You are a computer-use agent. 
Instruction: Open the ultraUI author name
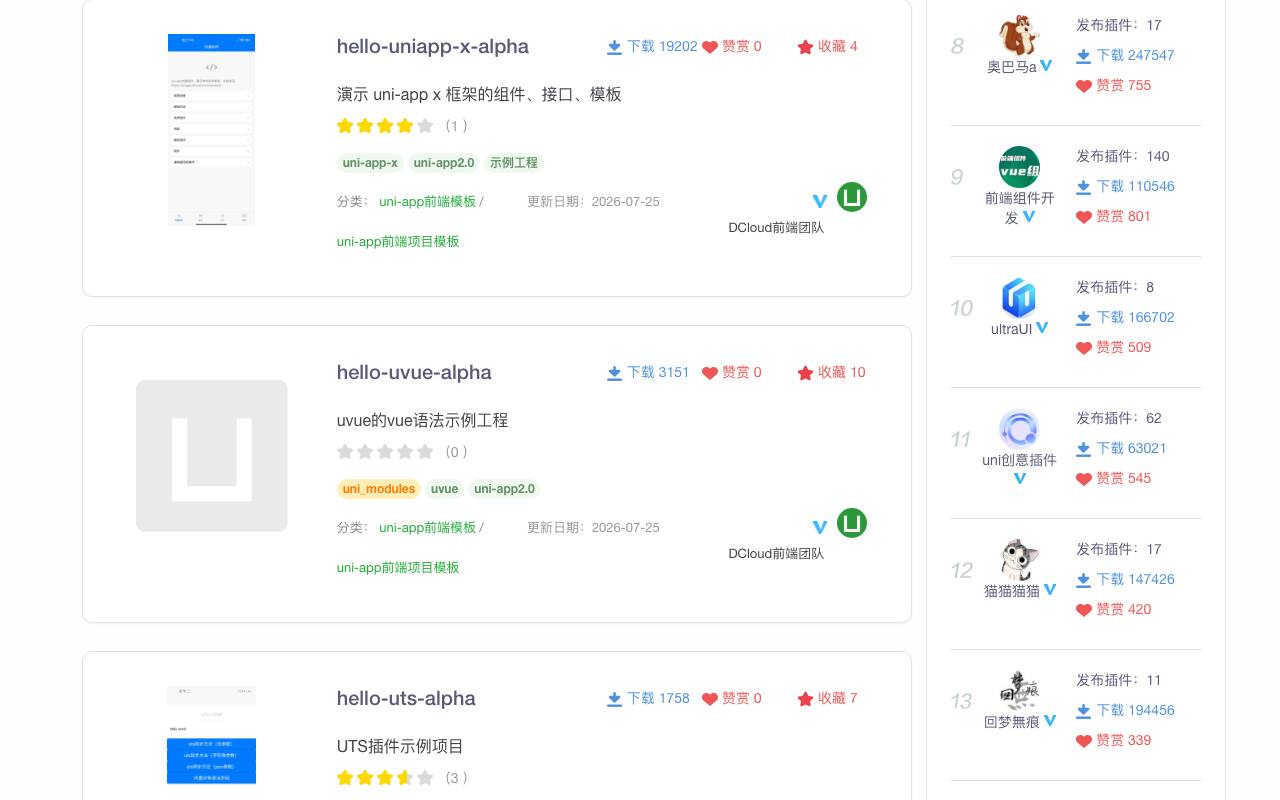1012,329
